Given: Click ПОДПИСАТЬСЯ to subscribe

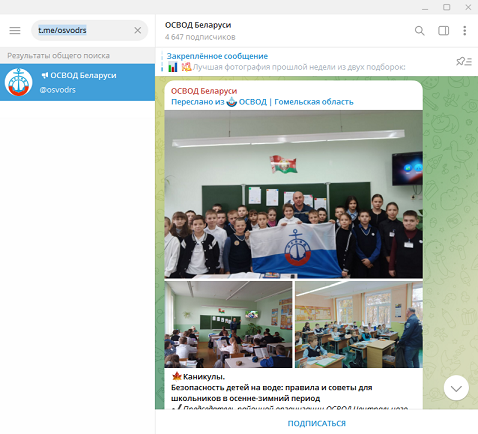Looking at the screenshot, I should point(317,423).
